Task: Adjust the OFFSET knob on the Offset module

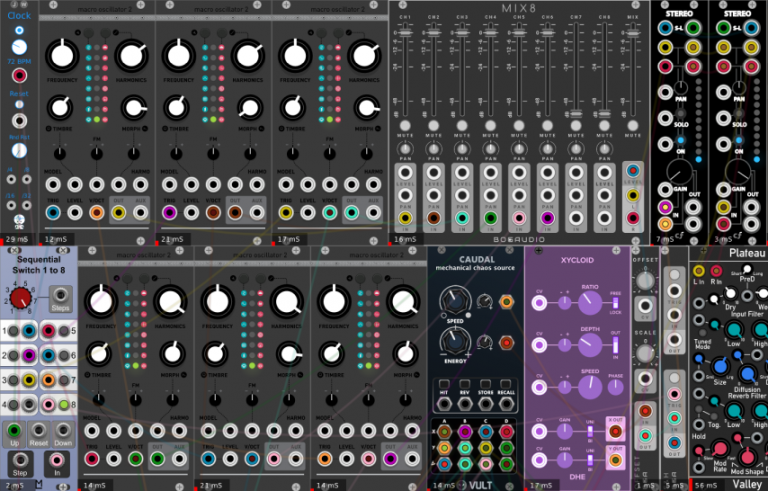Action: (645, 281)
